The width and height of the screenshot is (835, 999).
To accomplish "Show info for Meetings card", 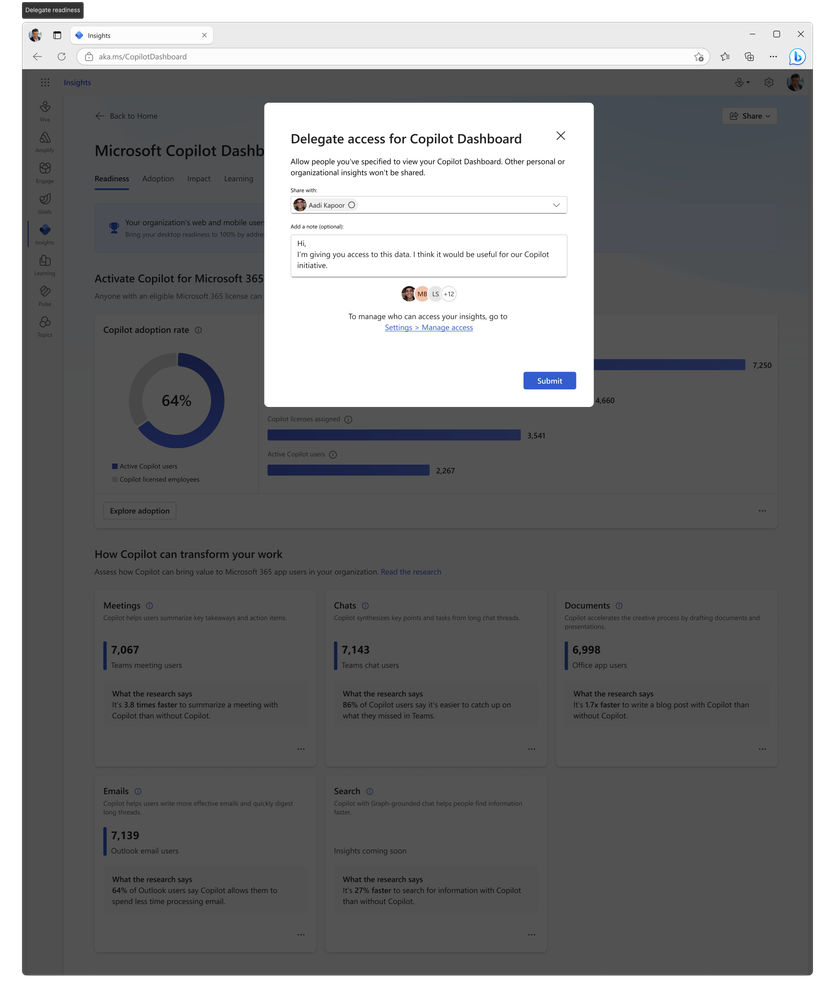I will (x=149, y=606).
